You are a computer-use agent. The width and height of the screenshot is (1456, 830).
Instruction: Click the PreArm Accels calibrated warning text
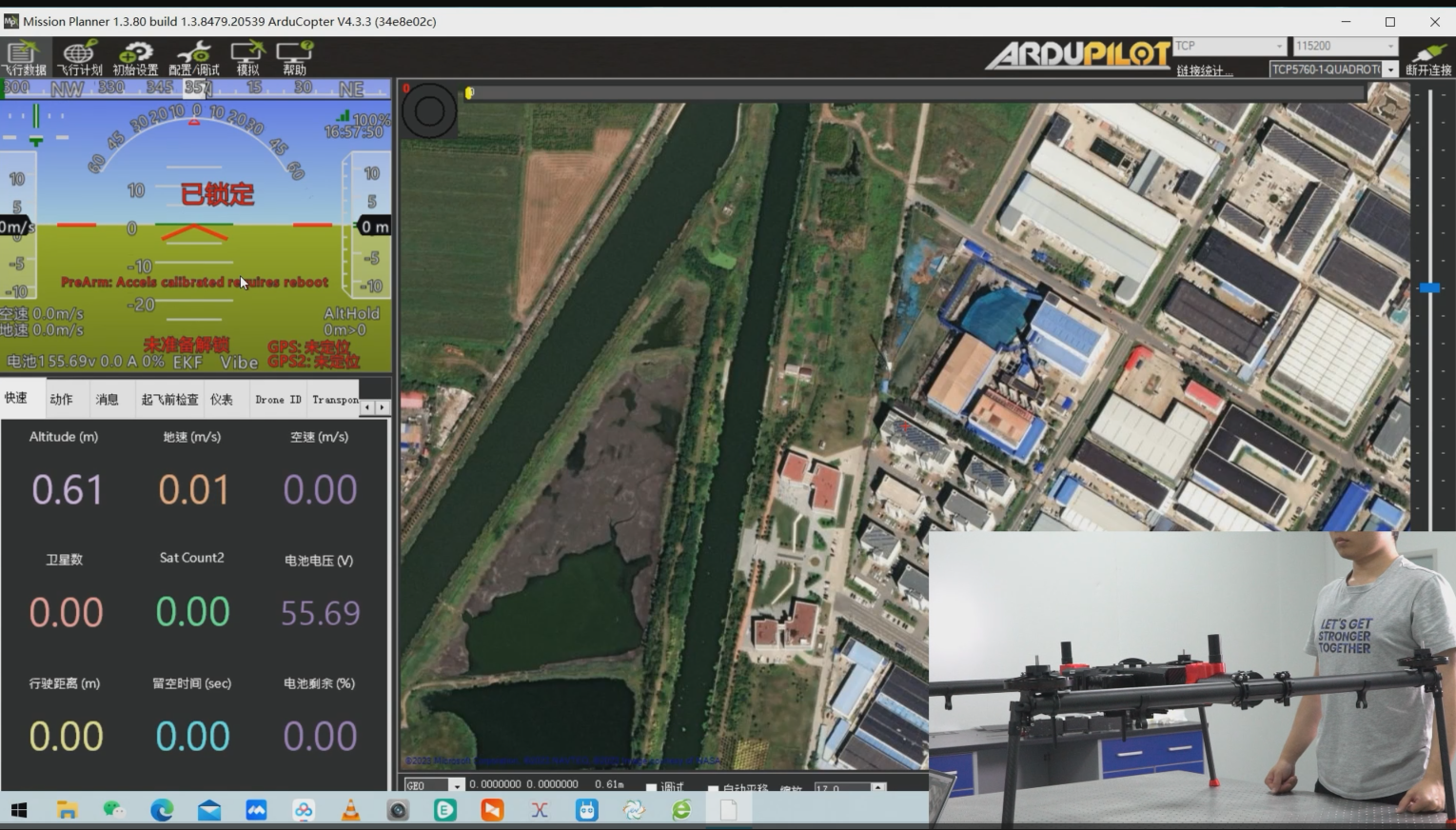(x=194, y=282)
